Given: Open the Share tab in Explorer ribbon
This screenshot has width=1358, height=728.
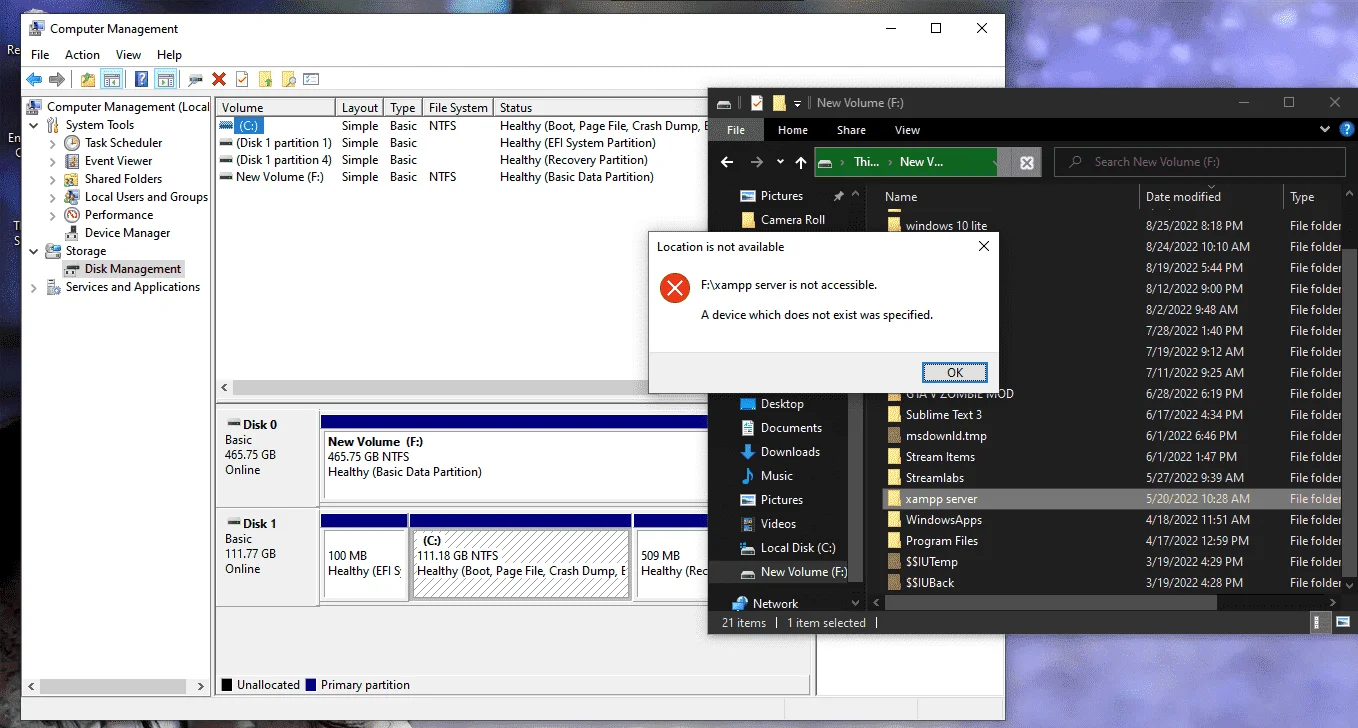Looking at the screenshot, I should point(851,130).
